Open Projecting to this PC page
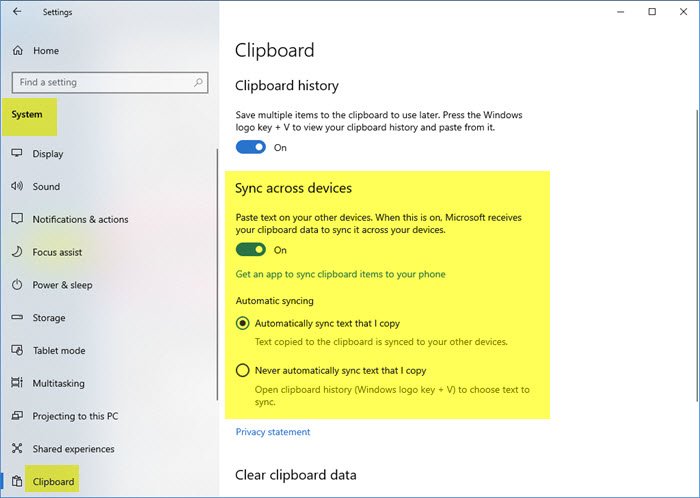700x498 pixels. [74, 416]
